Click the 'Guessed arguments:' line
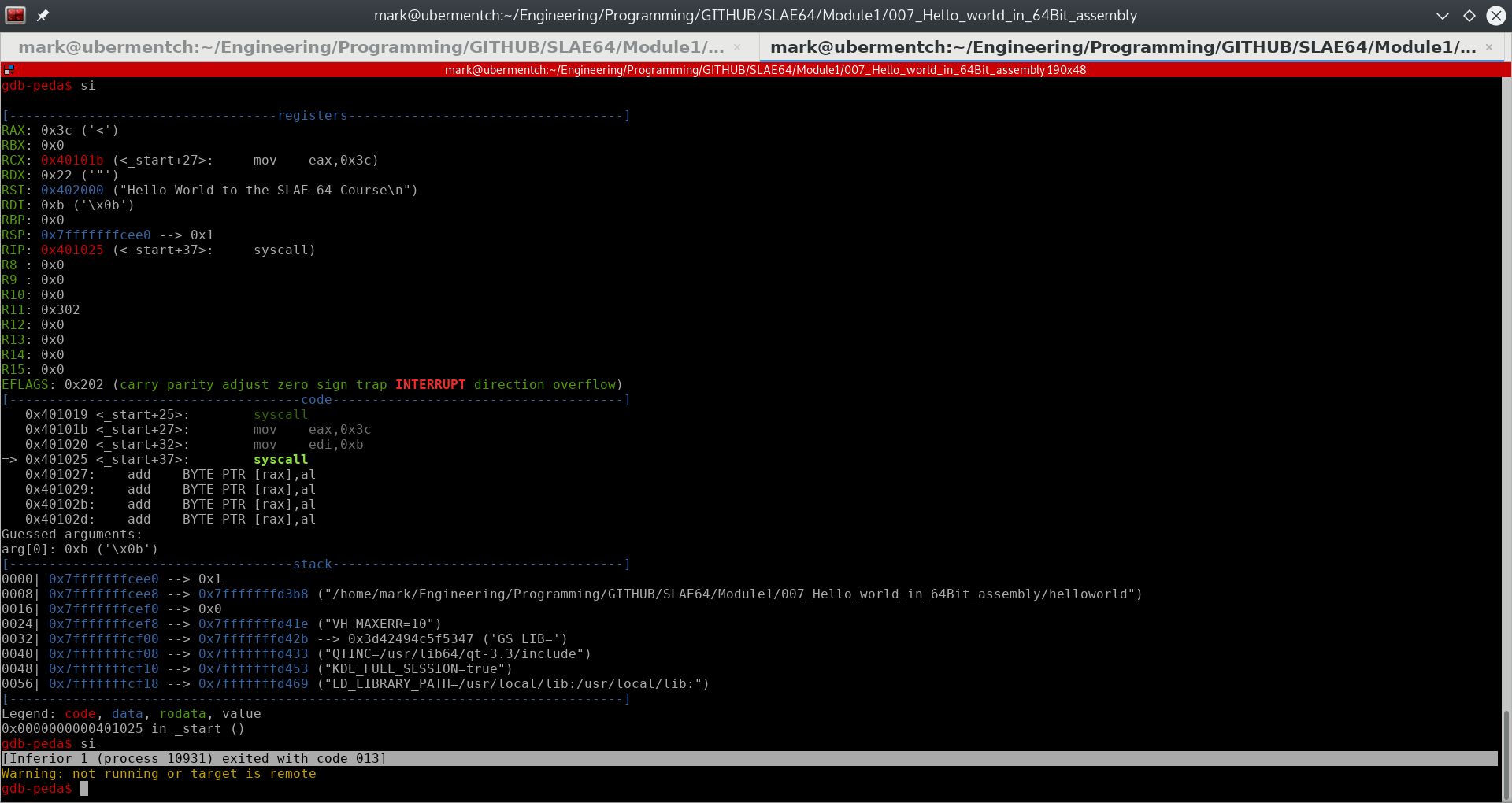 [x=72, y=535]
